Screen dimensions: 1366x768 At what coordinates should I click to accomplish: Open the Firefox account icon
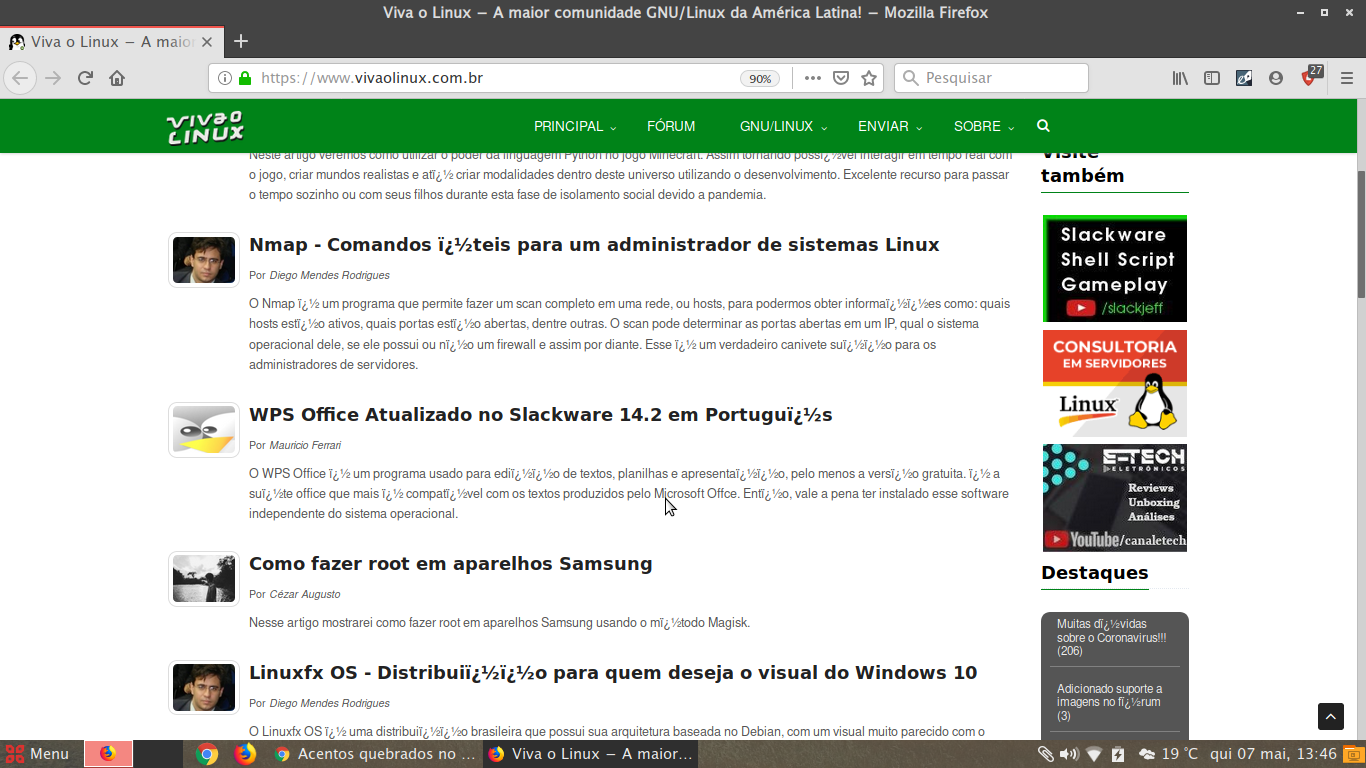coord(1276,78)
